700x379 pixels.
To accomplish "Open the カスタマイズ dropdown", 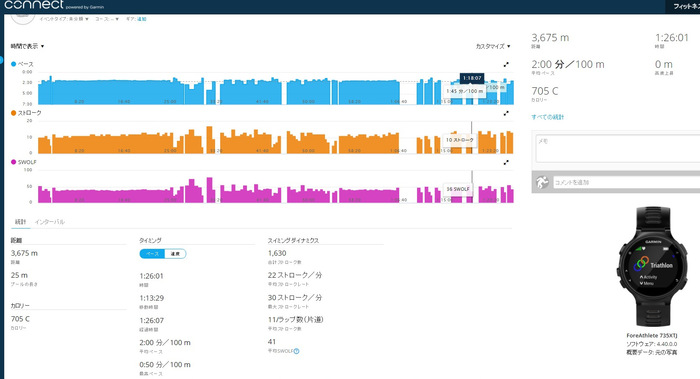I will (x=493, y=46).
